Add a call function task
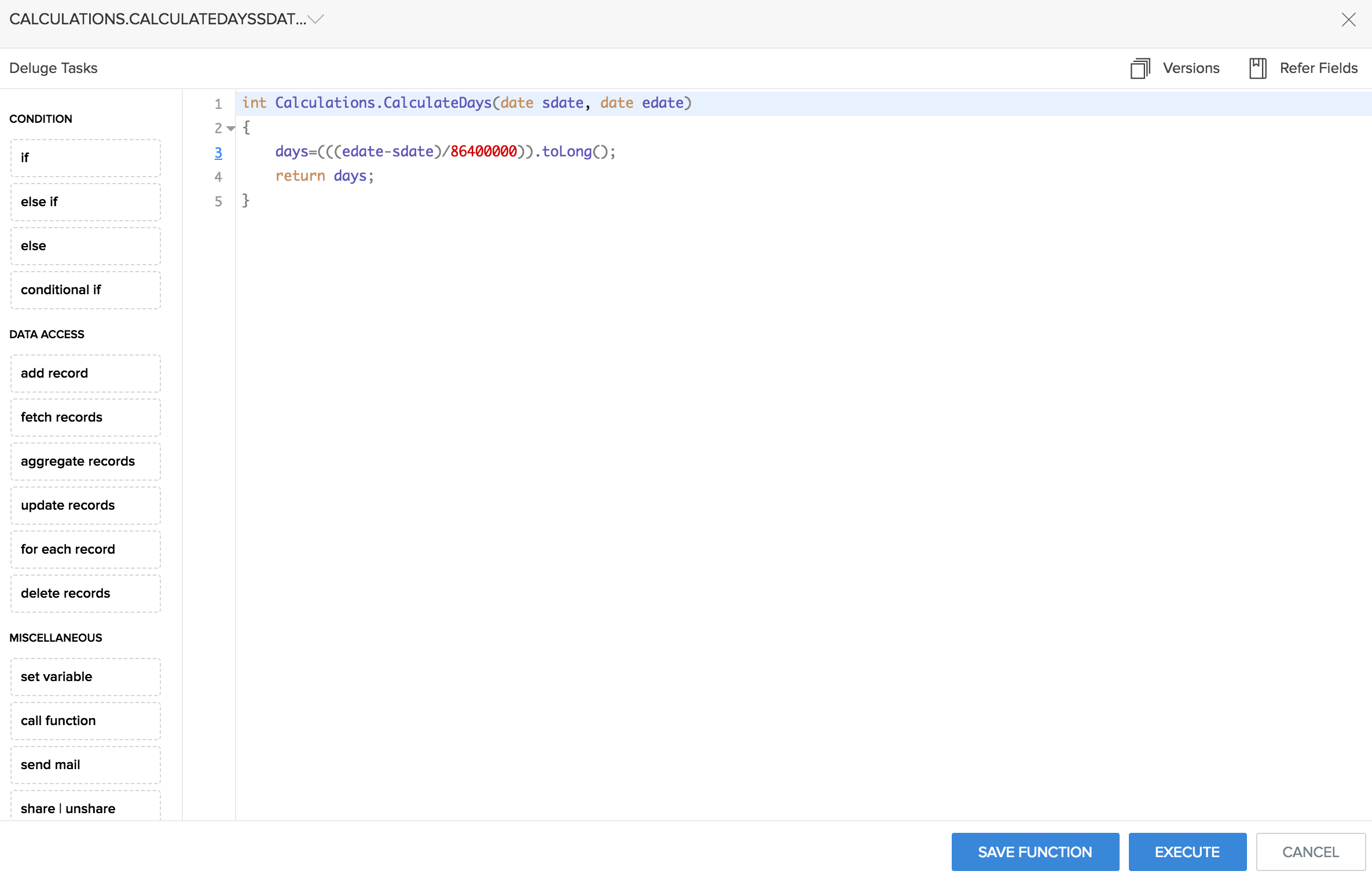1372x878 pixels. tap(85, 720)
